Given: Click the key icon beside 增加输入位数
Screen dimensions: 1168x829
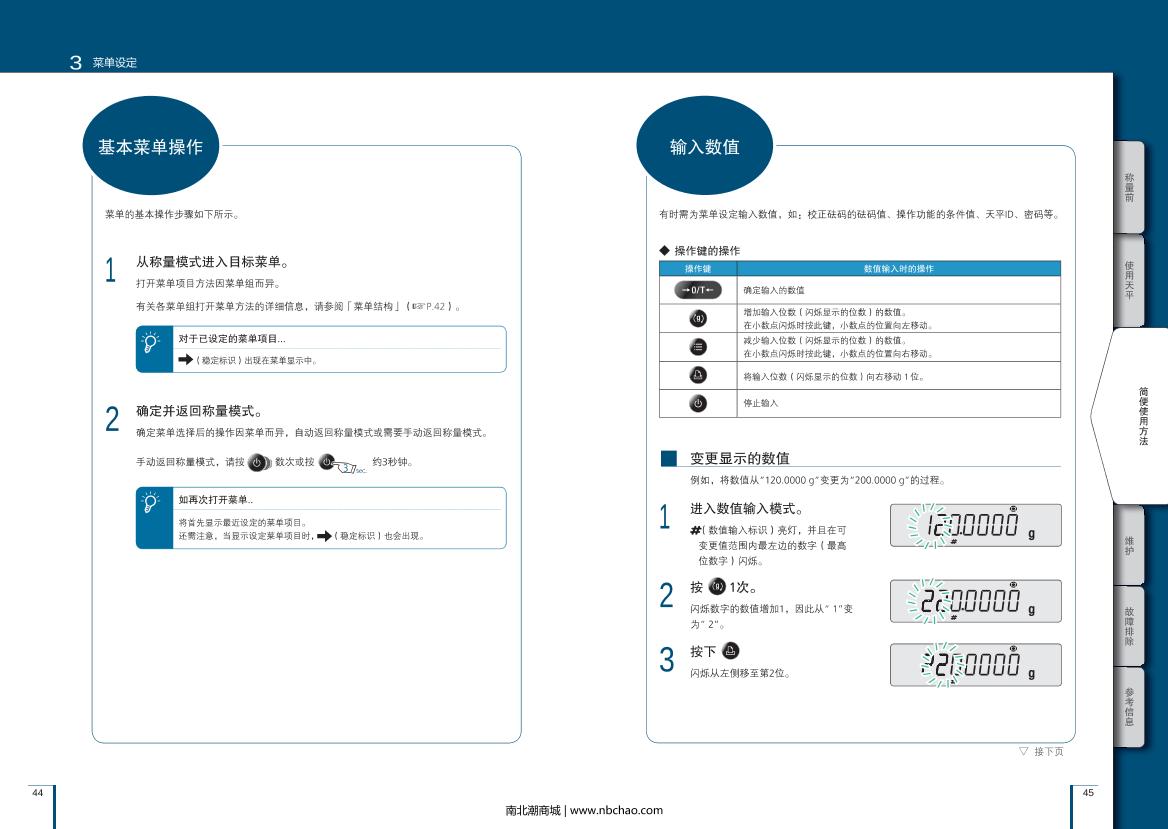Looking at the screenshot, I should 698,319.
